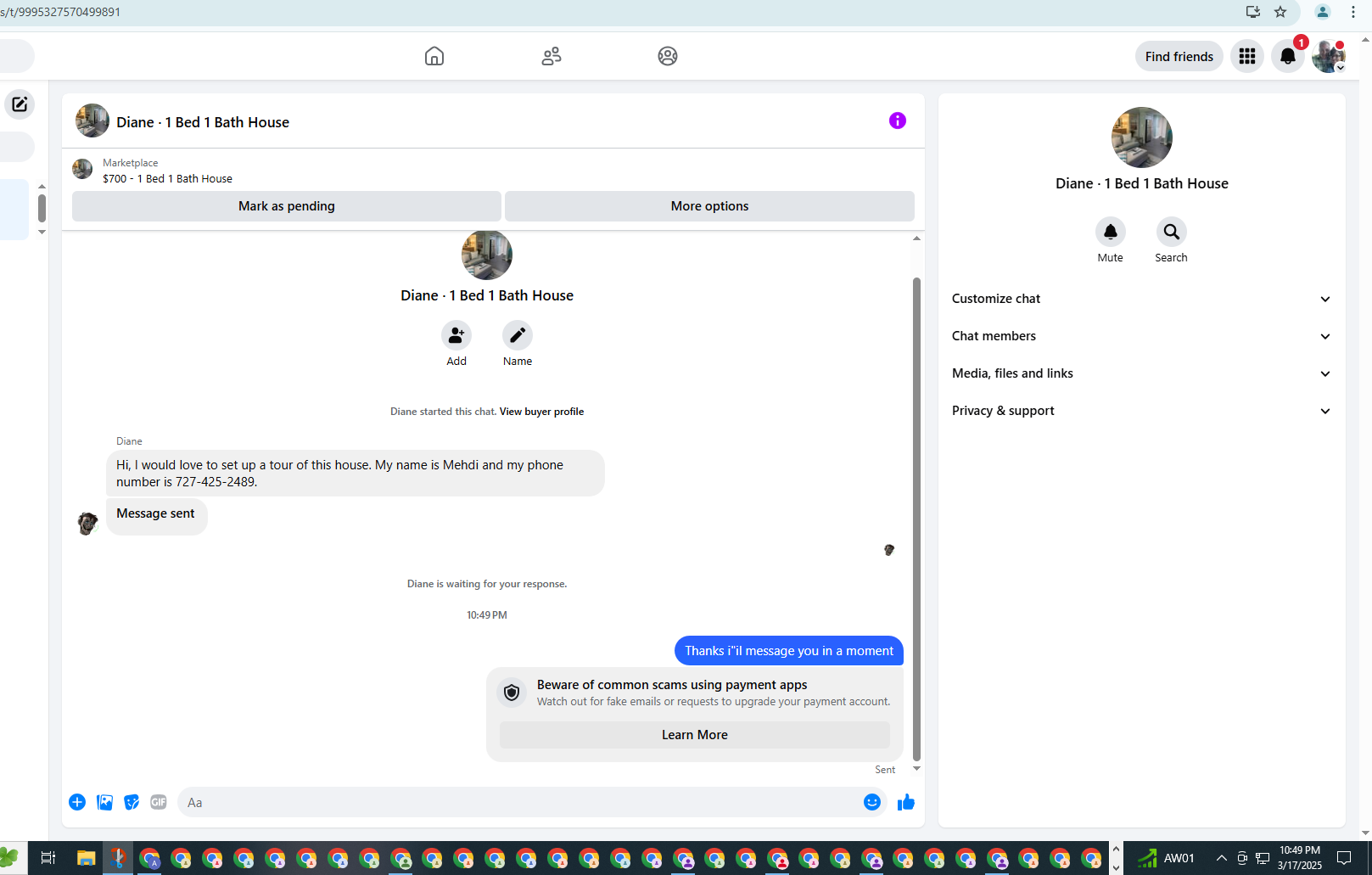1372x875 pixels.
Task: Expand the Customize chat section
Action: point(1141,299)
